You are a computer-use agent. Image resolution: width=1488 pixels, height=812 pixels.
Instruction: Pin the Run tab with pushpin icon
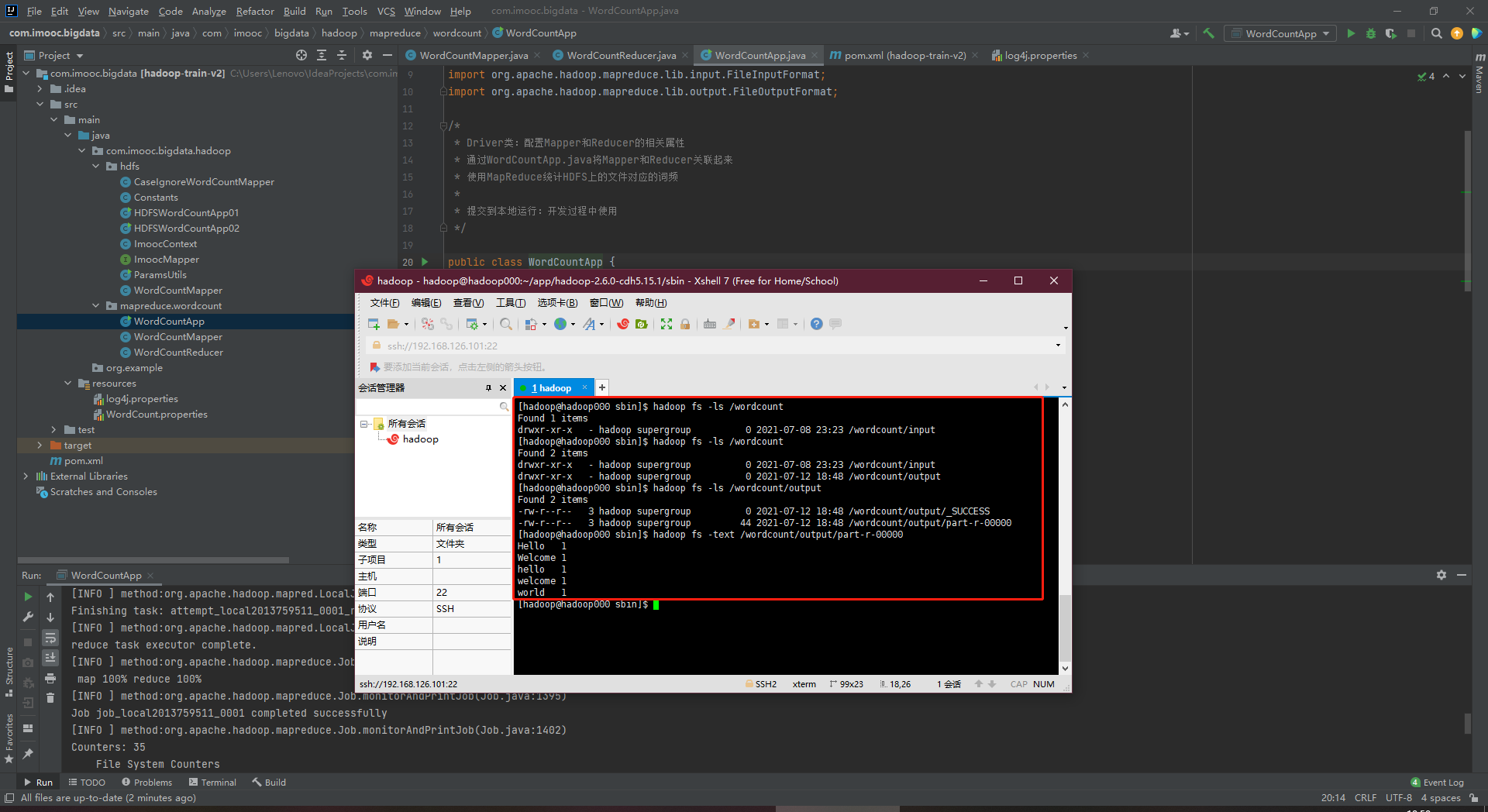28,753
